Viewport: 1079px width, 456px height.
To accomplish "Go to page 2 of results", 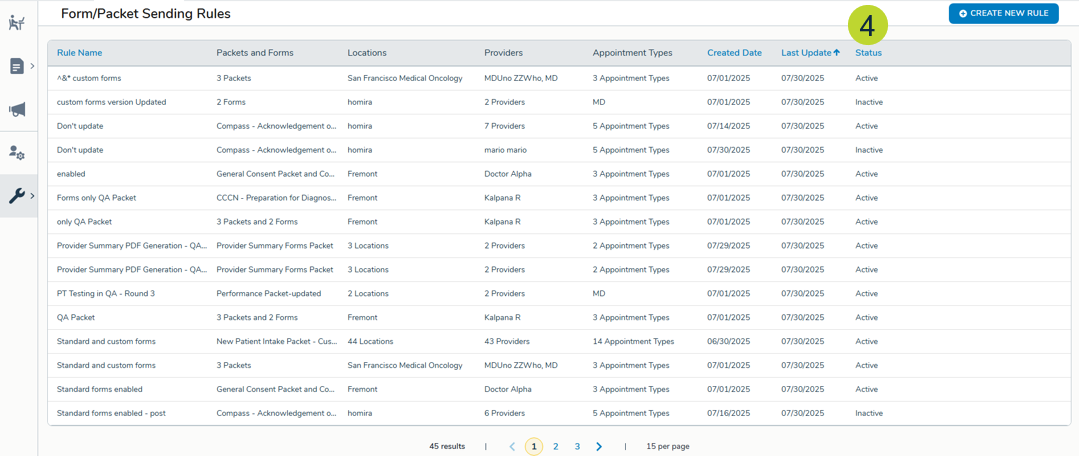I will [x=556, y=446].
